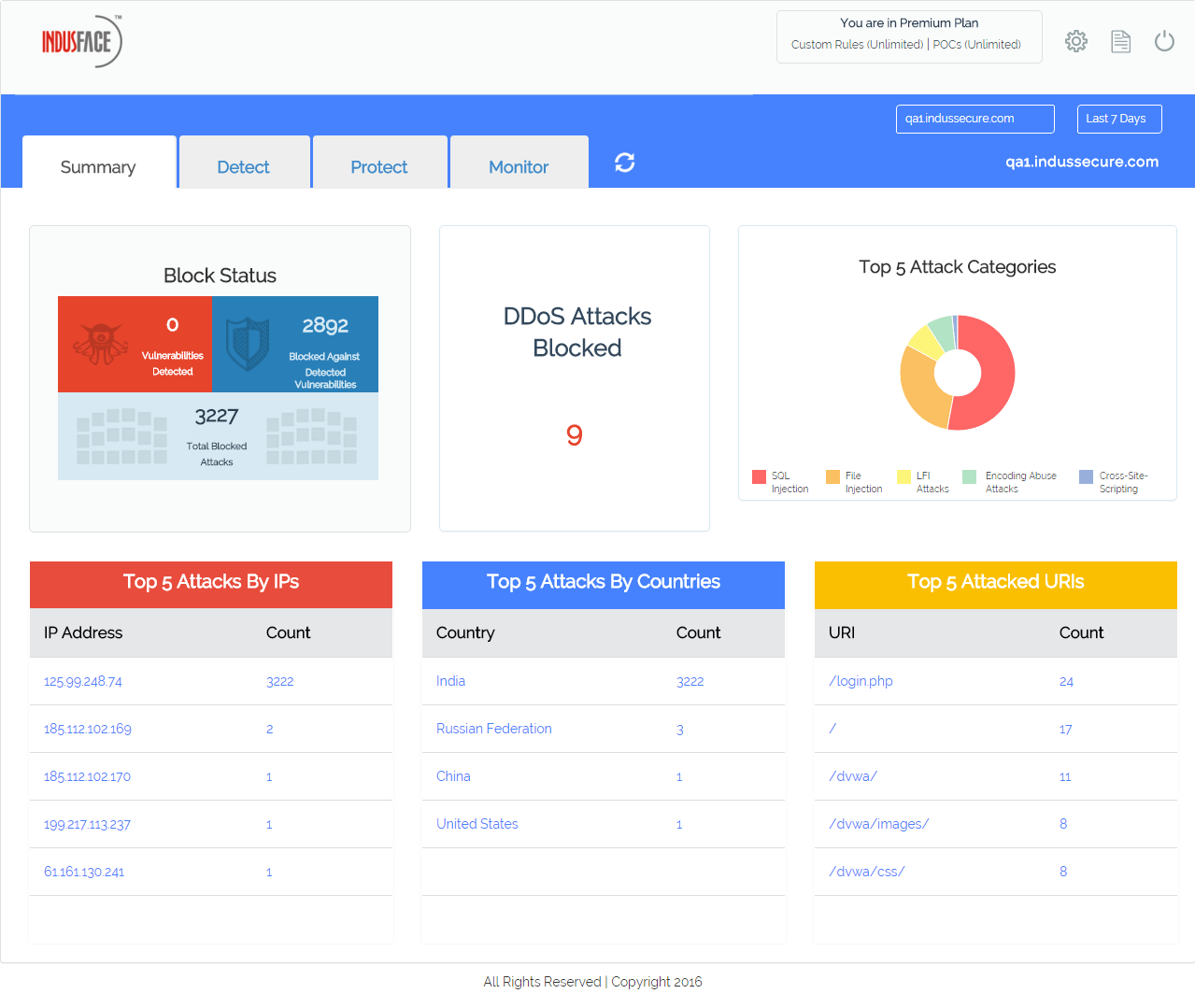The width and height of the screenshot is (1195, 1008).
Task: Click IP address 185.112.102.170
Action: [87, 776]
